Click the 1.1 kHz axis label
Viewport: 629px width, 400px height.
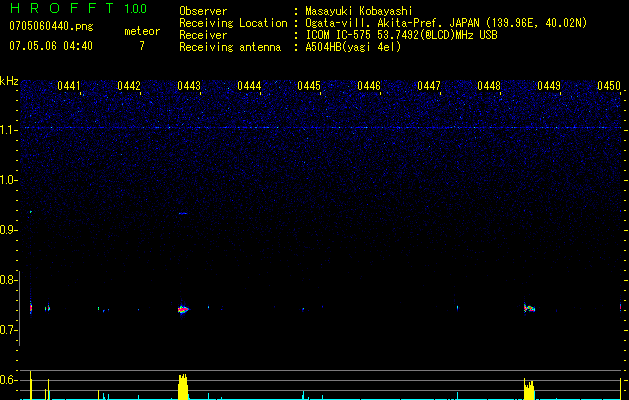click(9, 129)
